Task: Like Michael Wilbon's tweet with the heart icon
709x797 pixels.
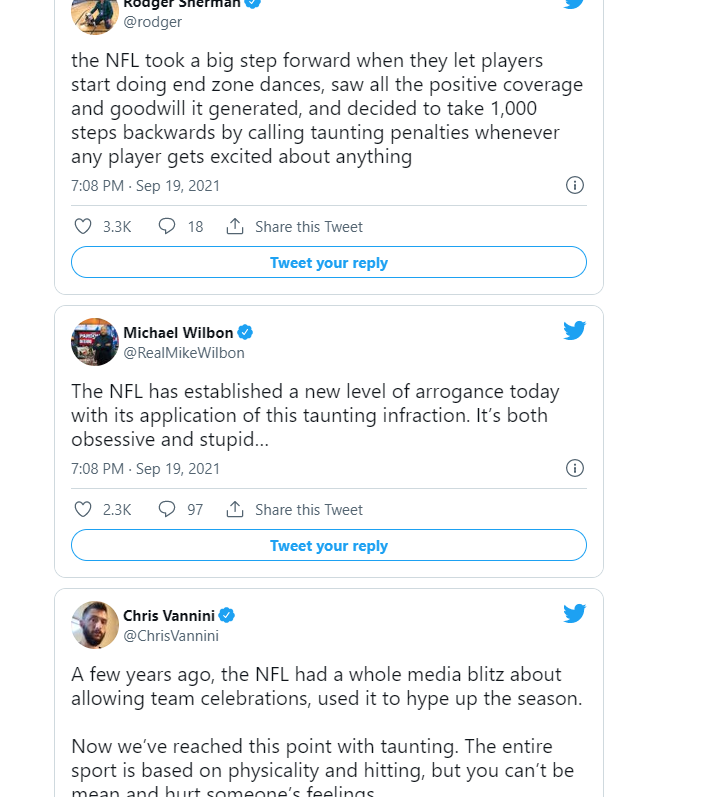Action: click(84, 510)
